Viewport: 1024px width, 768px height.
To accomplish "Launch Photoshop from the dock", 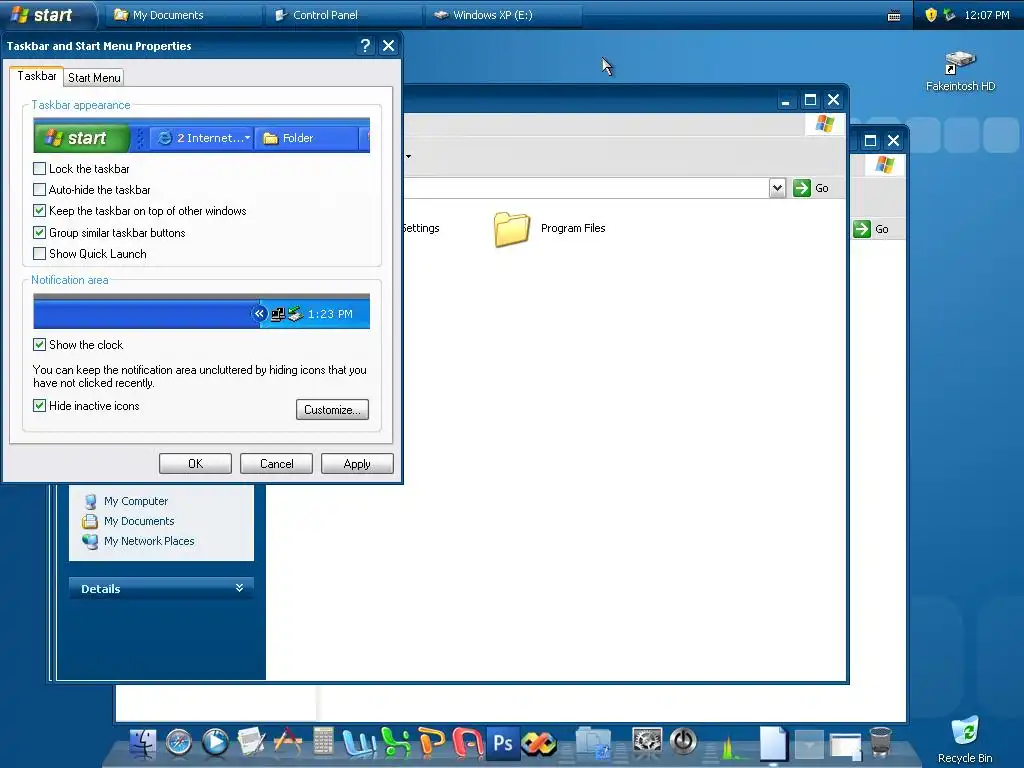I will tap(503, 743).
